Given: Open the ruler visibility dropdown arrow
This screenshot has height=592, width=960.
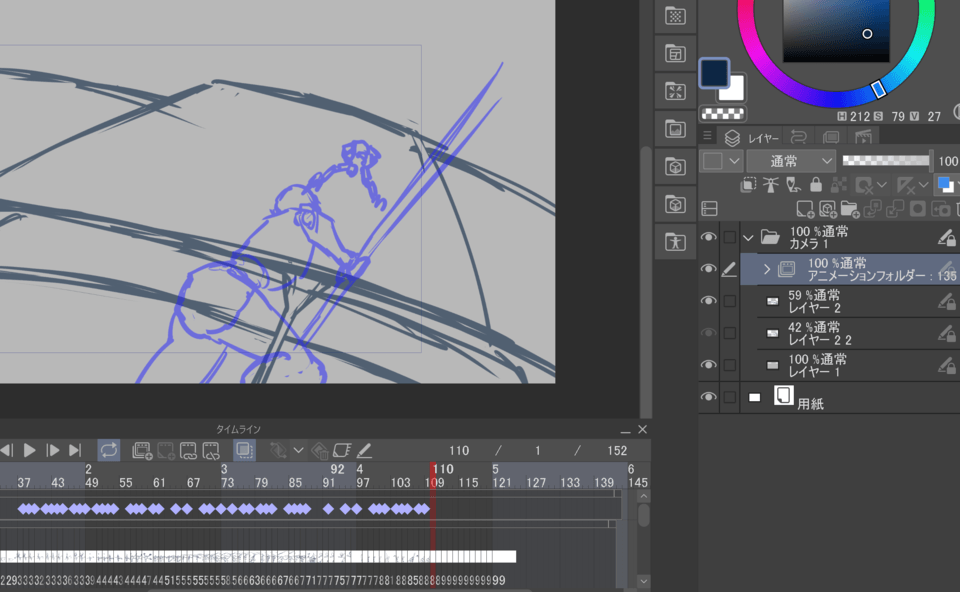Looking at the screenshot, I should (924, 185).
